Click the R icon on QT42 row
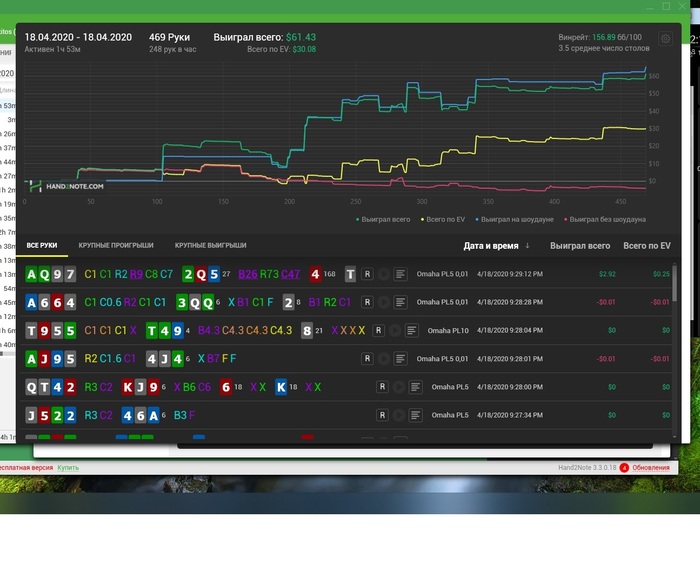The width and height of the screenshot is (700, 584). point(382,387)
